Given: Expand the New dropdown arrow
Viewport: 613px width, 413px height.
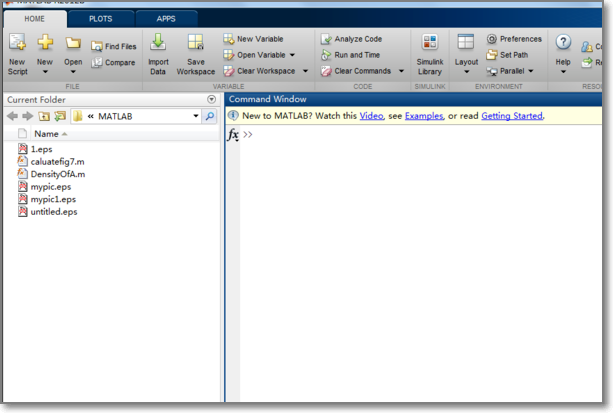Looking at the screenshot, I should coord(45,72).
